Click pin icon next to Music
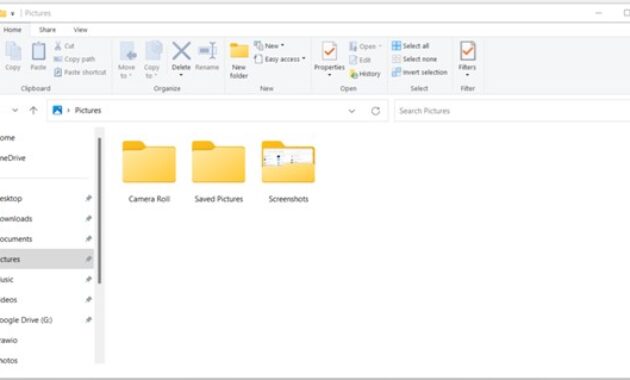 (88, 279)
